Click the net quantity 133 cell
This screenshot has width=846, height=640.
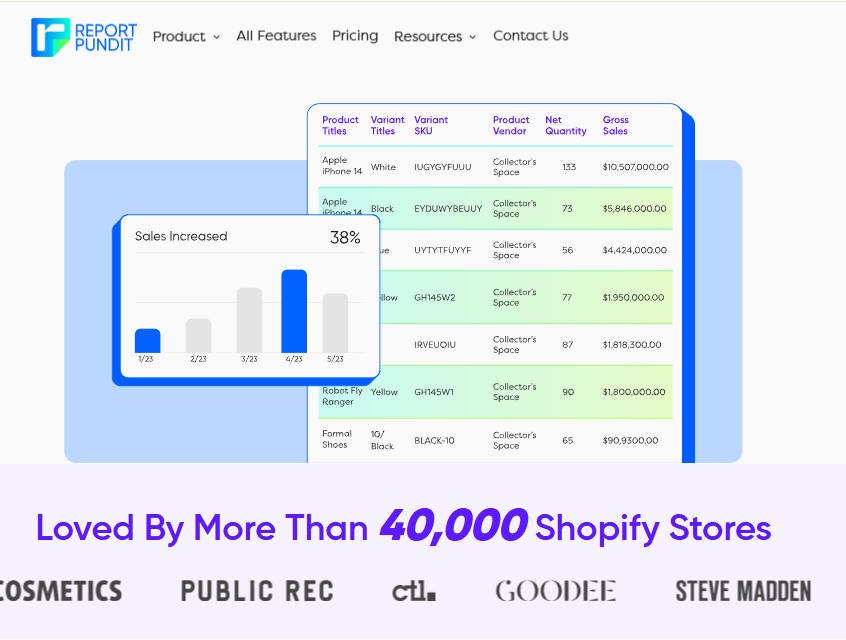pos(569,167)
